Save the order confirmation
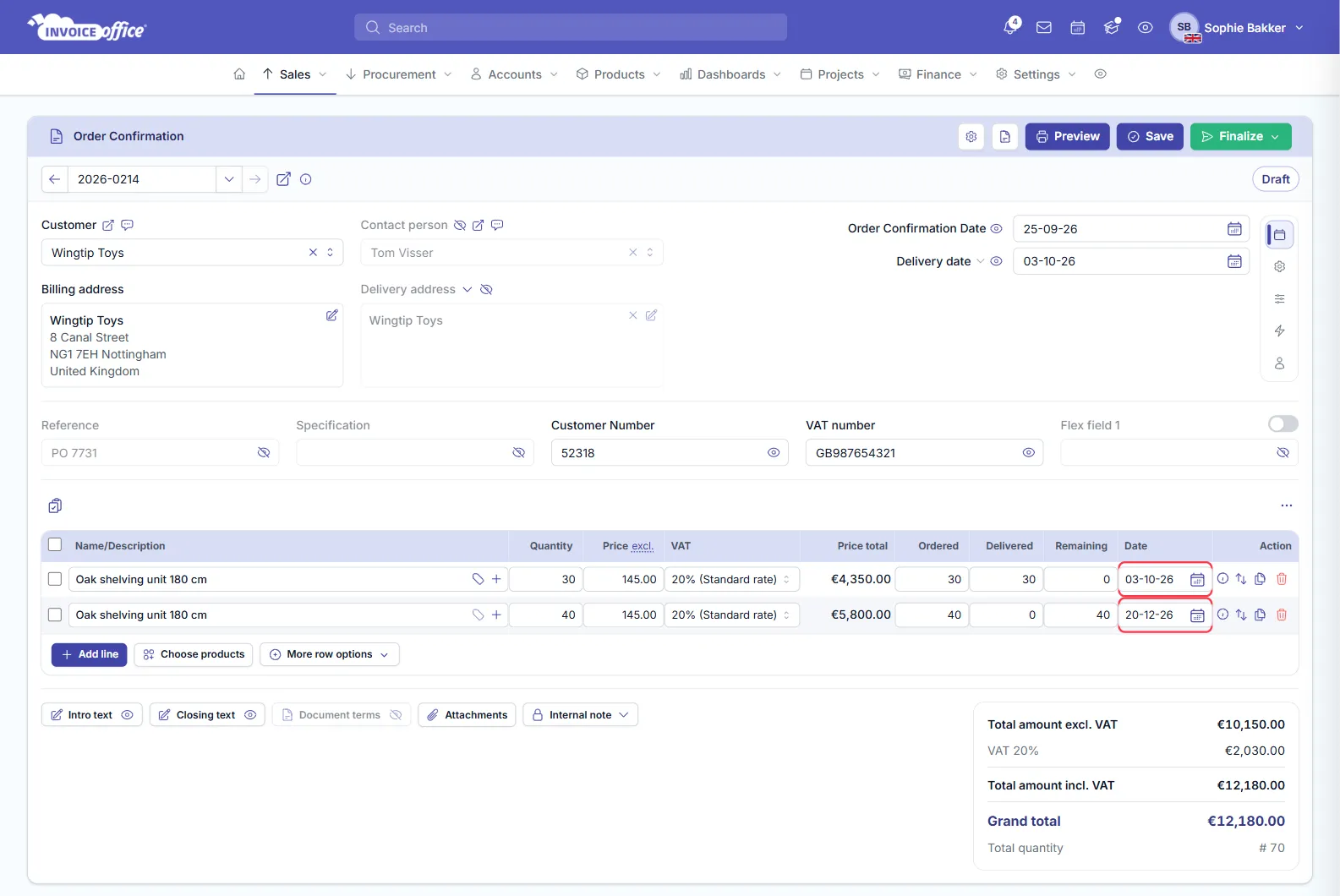The image size is (1340, 896). [x=1150, y=136]
